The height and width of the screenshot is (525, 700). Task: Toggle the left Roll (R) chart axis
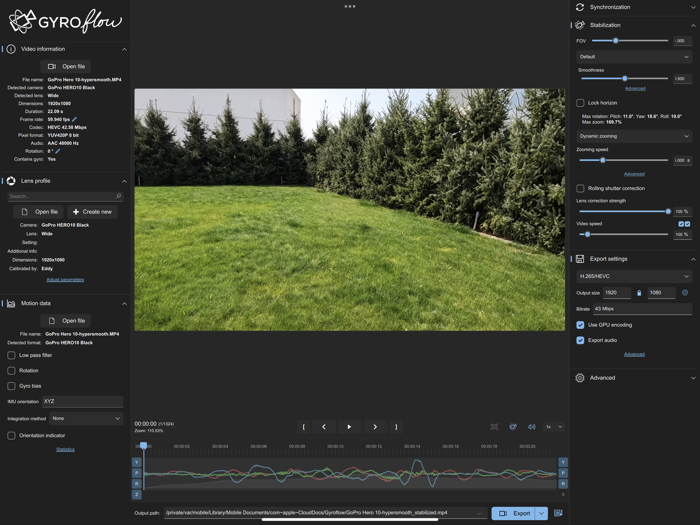point(137,483)
